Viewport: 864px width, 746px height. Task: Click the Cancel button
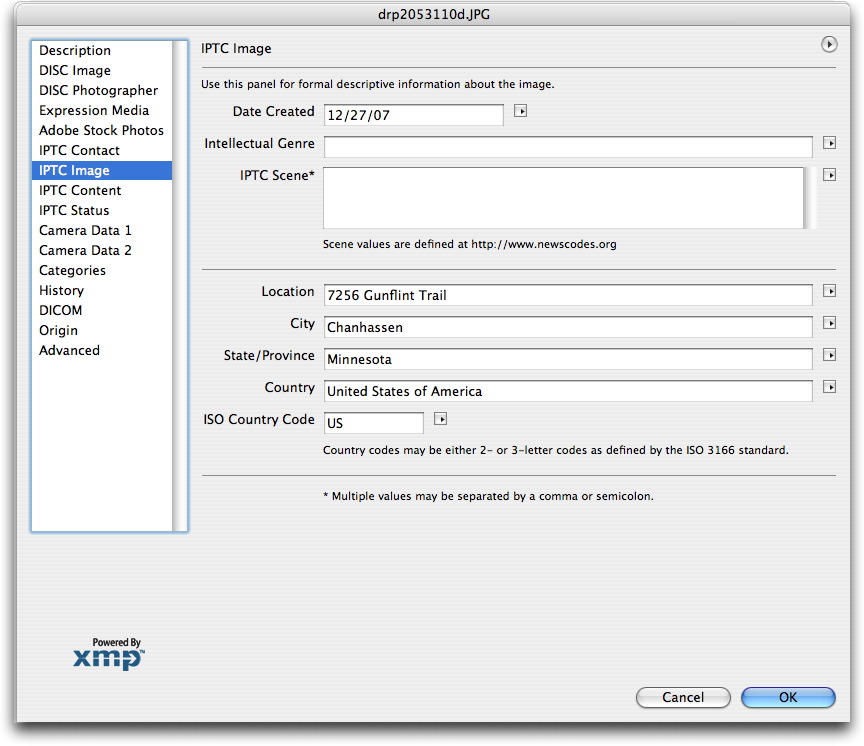tap(683, 698)
